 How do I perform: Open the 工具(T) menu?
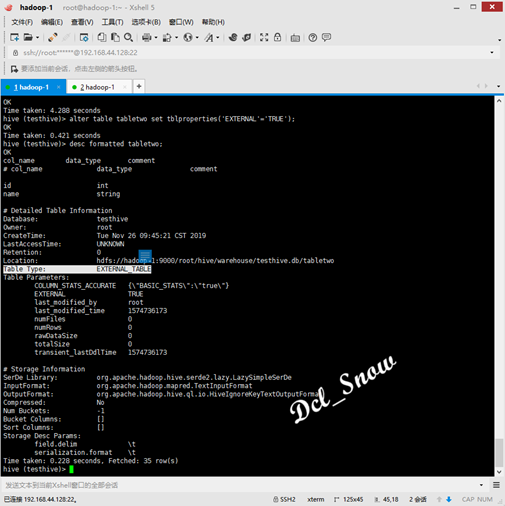[x=112, y=22]
